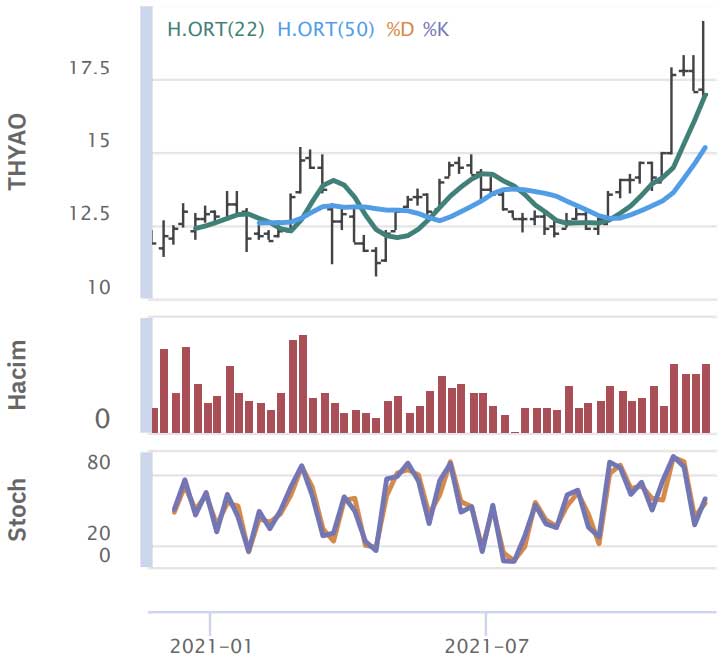
Task: Click the 12.5 price axis label
Action: 90,214
